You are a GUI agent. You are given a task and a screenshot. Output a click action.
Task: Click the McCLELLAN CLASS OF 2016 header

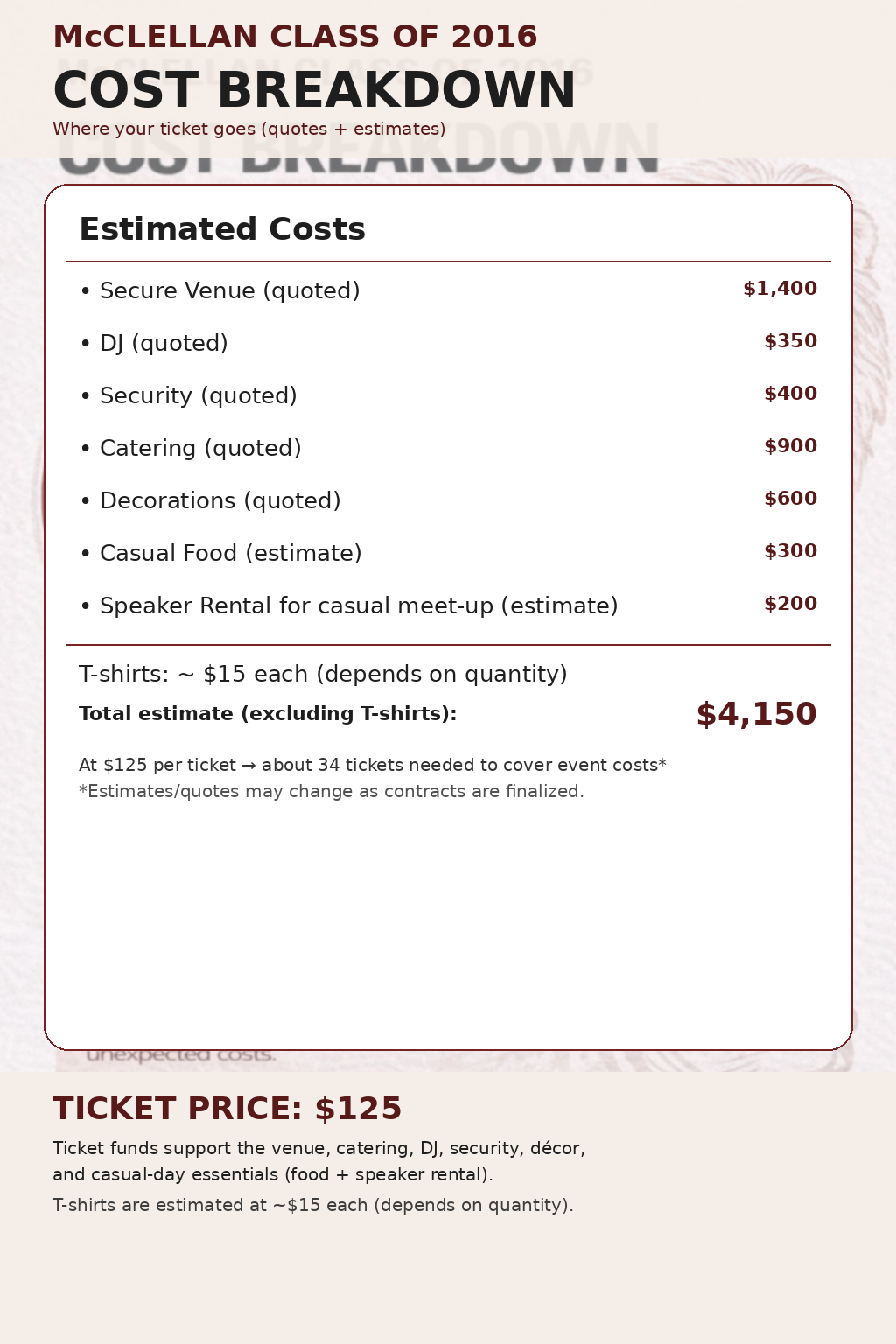coord(295,37)
